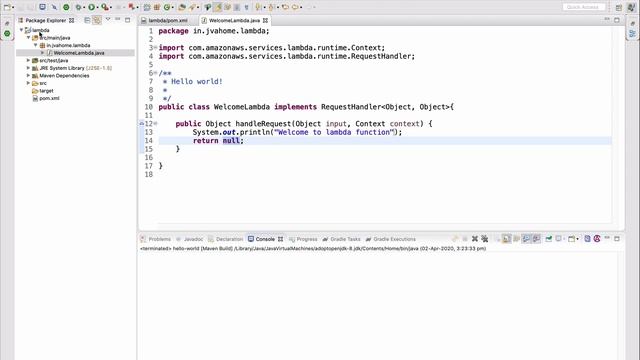Click 'WelcomeLambda' class name on line 10

tap(242, 107)
